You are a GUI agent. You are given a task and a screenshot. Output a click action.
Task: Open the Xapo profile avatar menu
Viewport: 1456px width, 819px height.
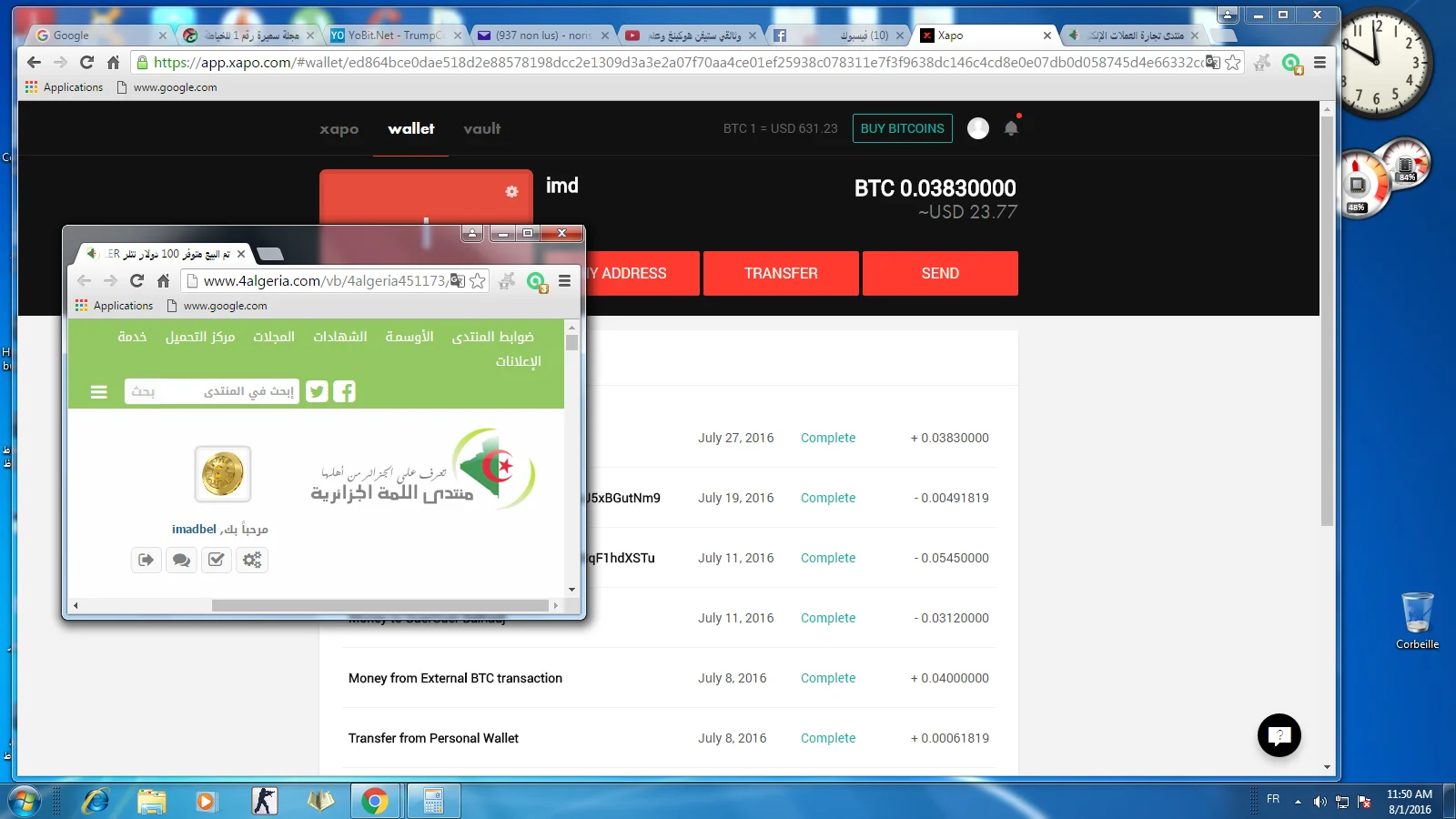click(978, 128)
